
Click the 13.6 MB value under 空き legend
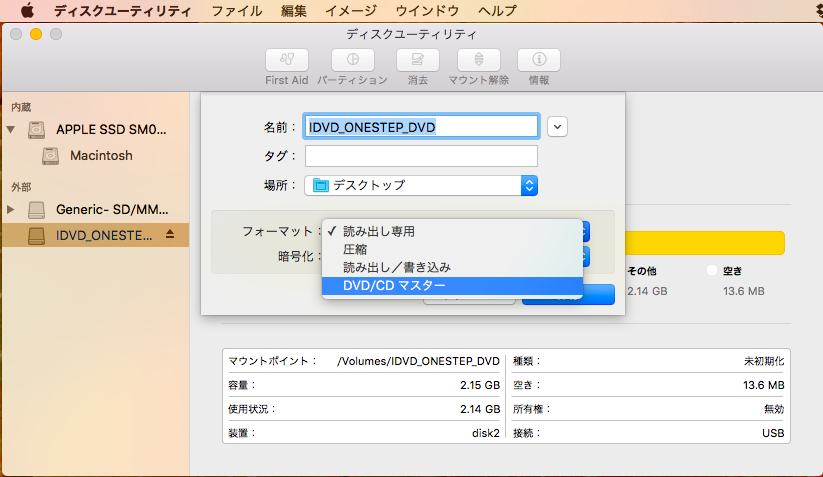[x=744, y=291]
